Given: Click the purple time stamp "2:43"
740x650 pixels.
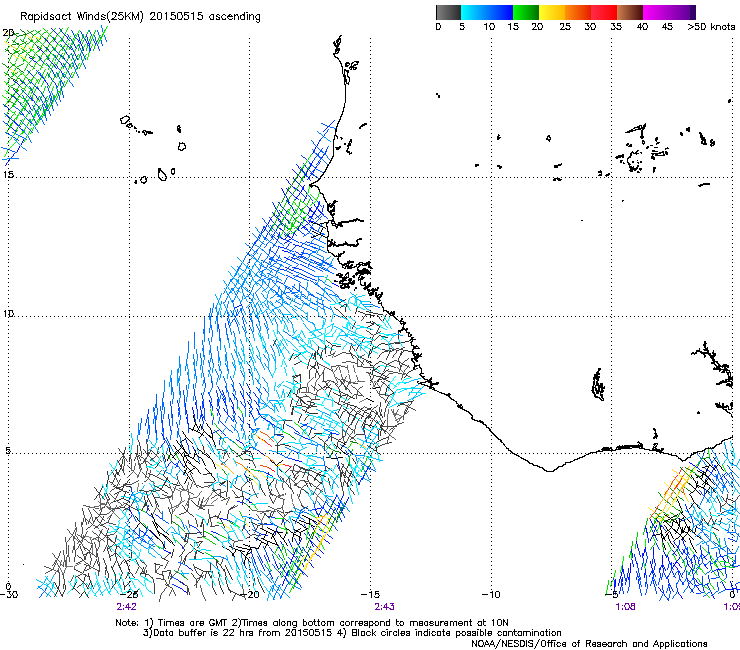Looking at the screenshot, I should point(384,607).
